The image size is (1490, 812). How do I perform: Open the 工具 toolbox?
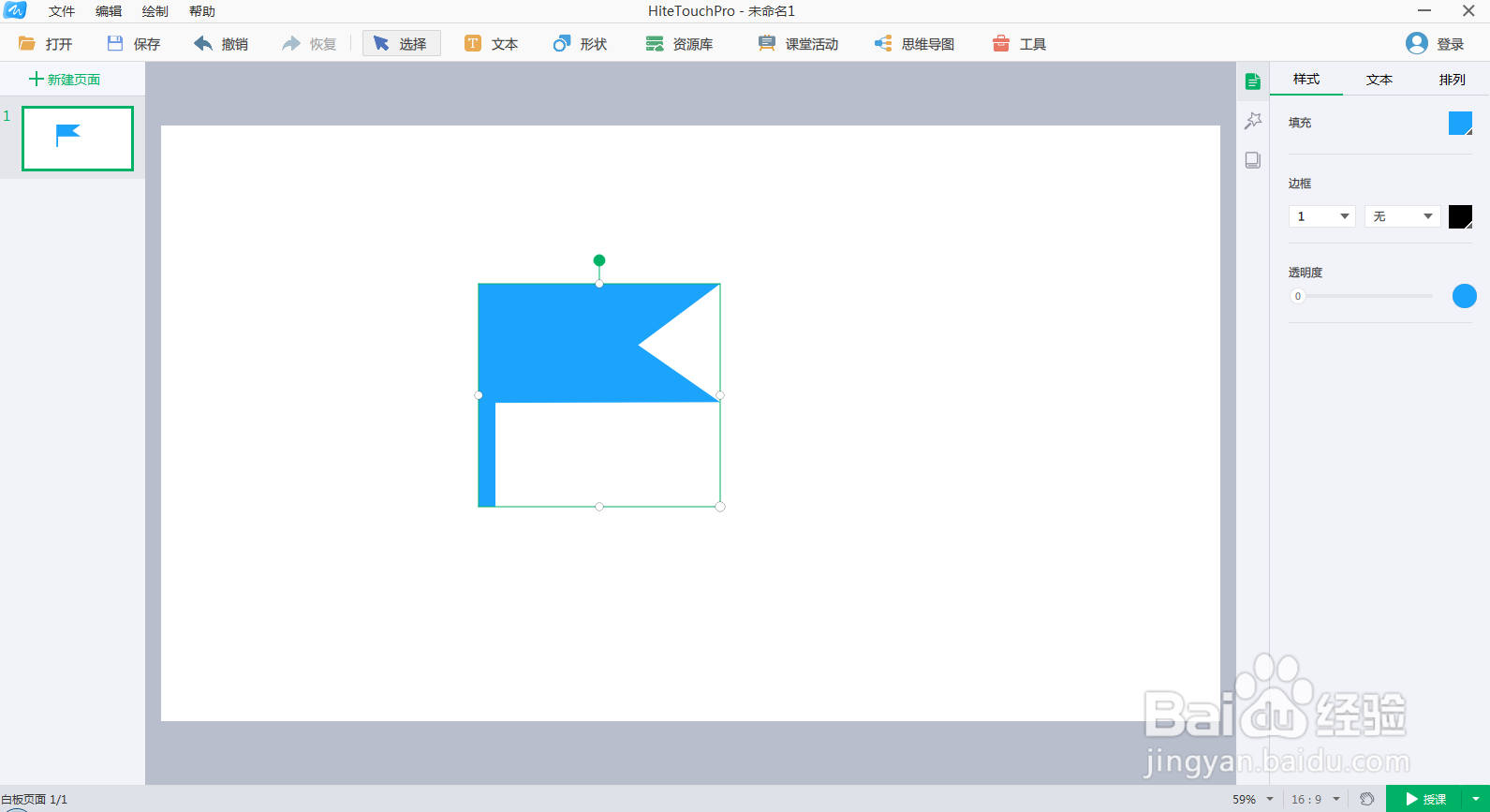tap(1019, 44)
